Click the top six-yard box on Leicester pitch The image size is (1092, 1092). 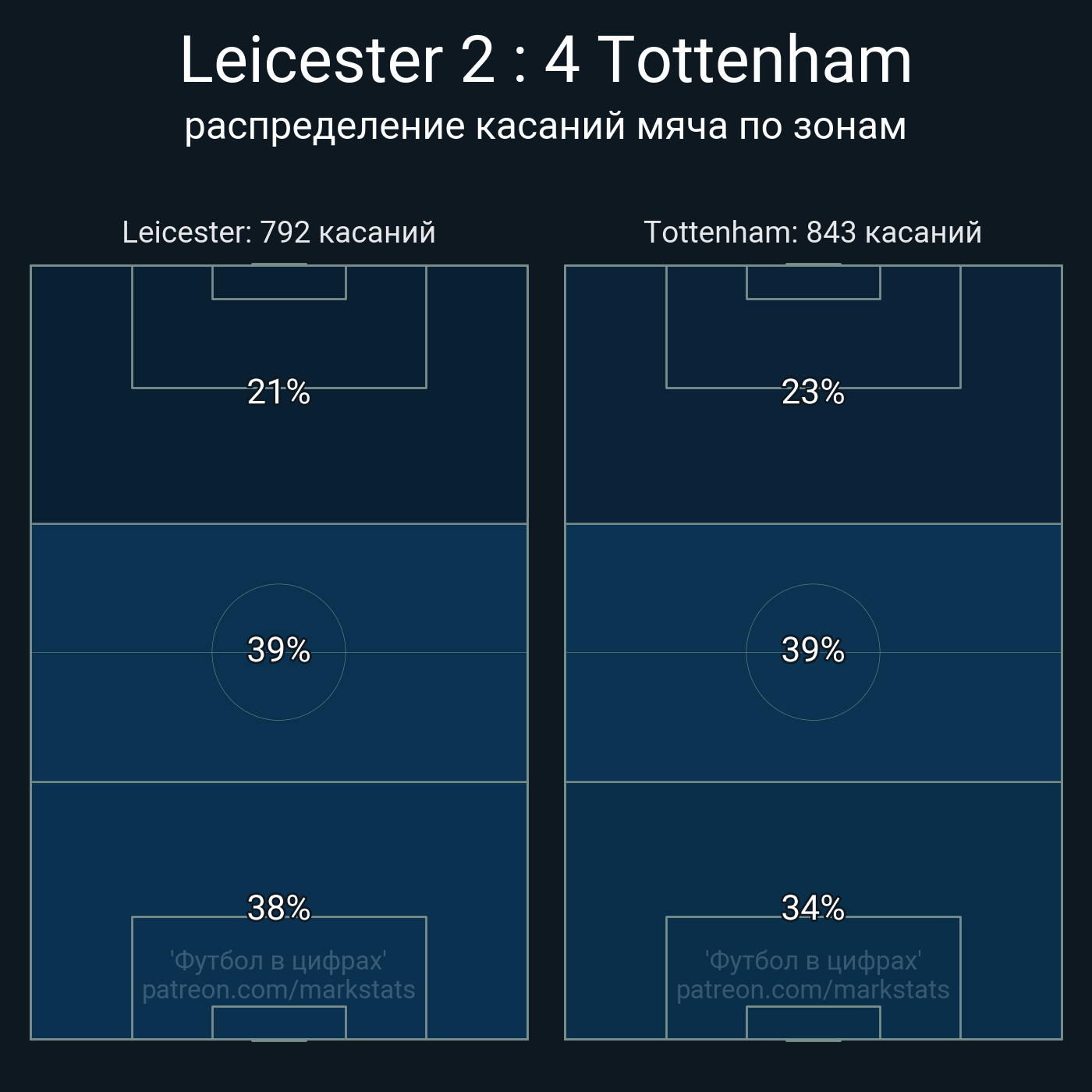click(x=279, y=282)
